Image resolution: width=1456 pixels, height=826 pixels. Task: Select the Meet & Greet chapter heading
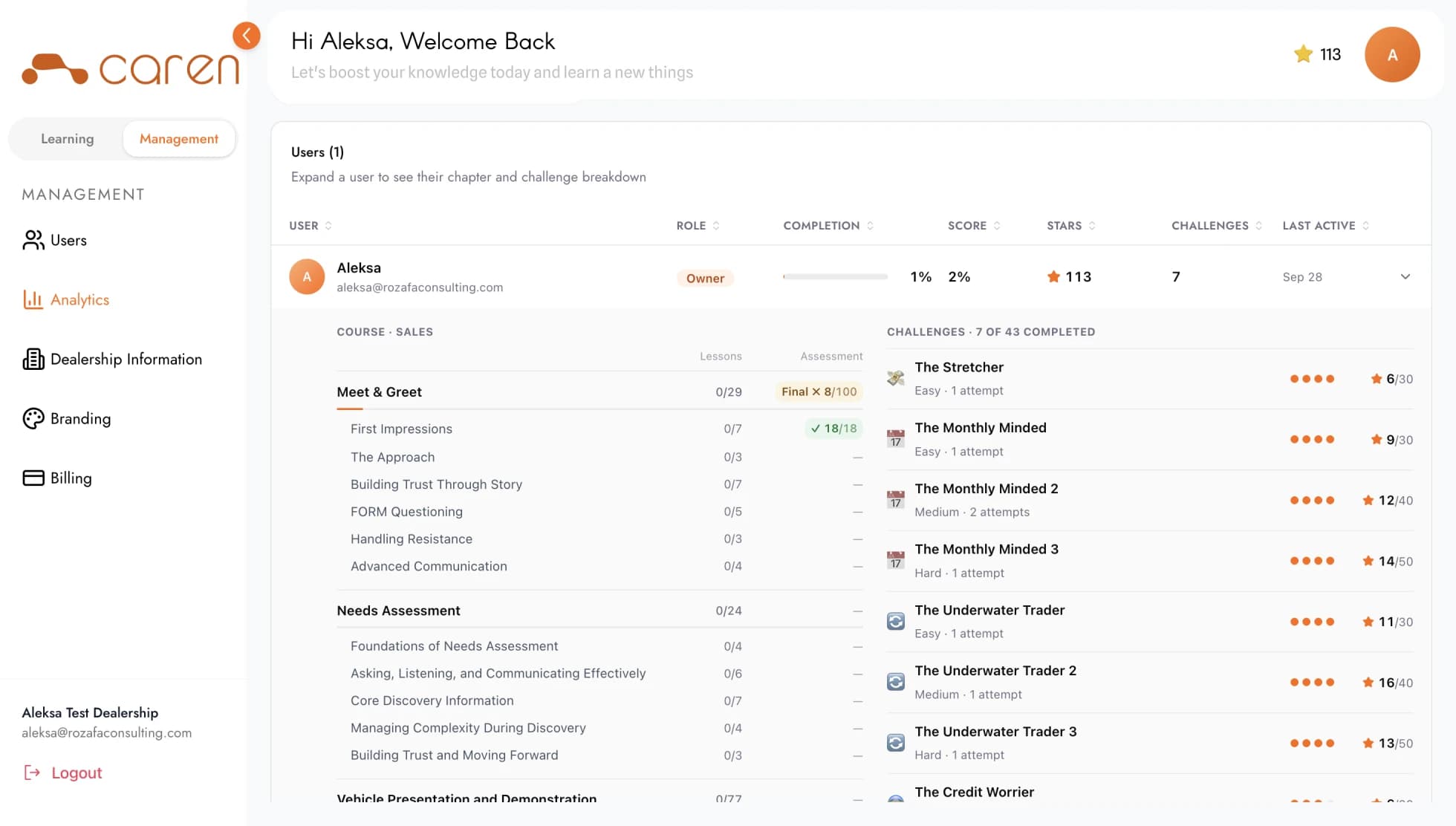point(379,391)
